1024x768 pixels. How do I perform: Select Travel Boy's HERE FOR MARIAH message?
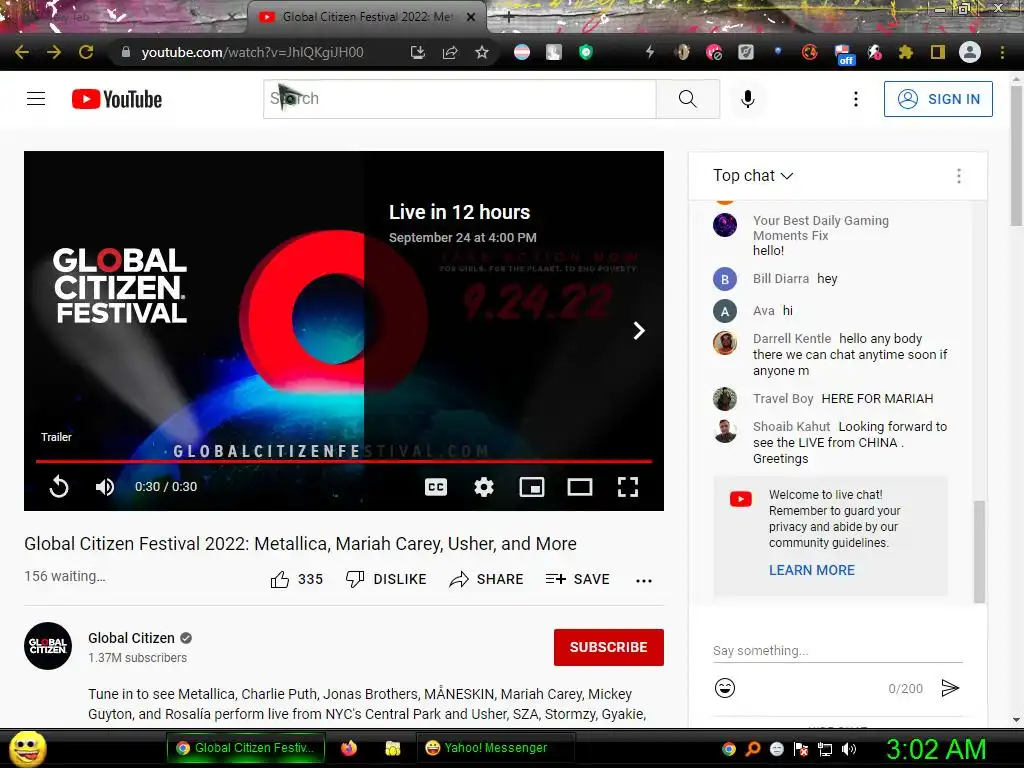877,398
